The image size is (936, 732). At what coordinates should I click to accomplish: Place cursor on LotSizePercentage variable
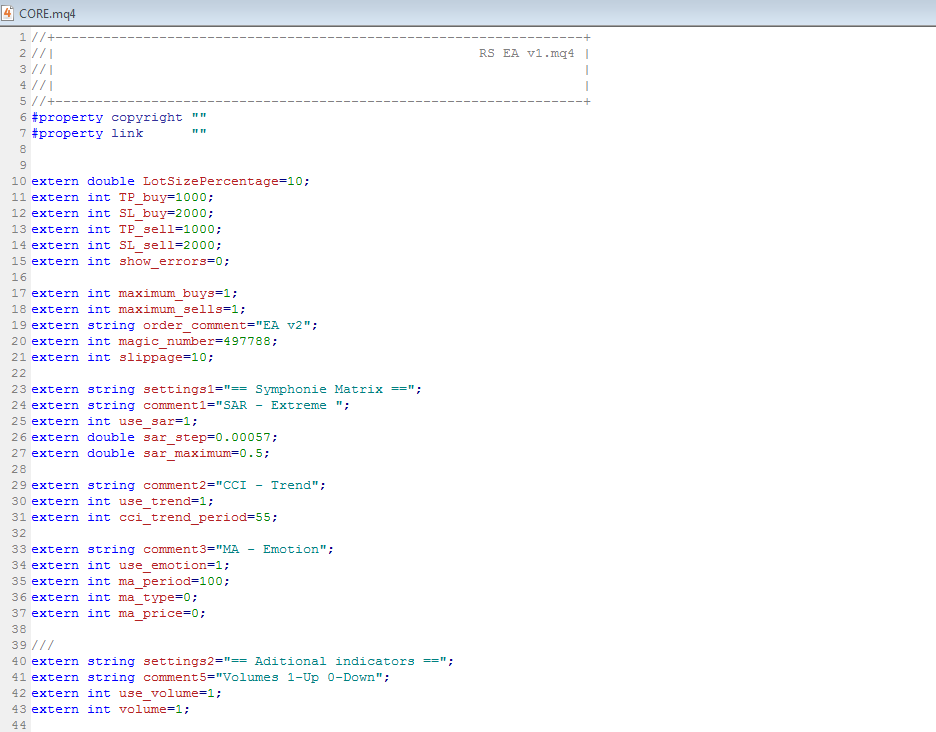coord(210,182)
